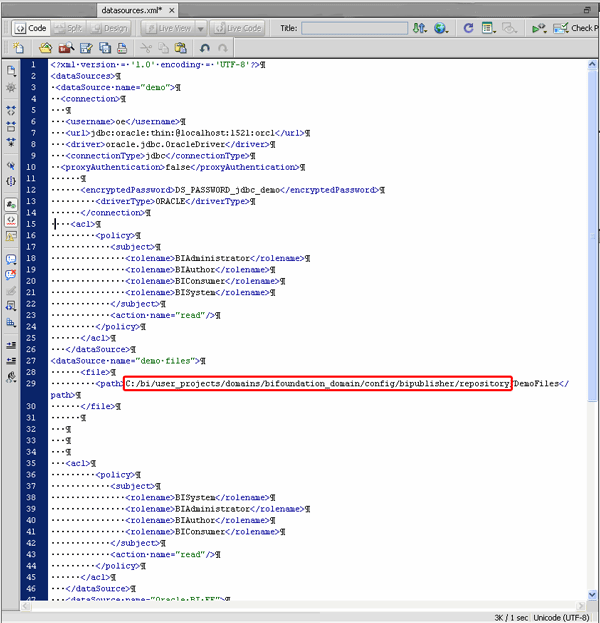Click the Save icon in standard toolbar
Viewport: 600px width, 623px height.
click(x=86, y=48)
